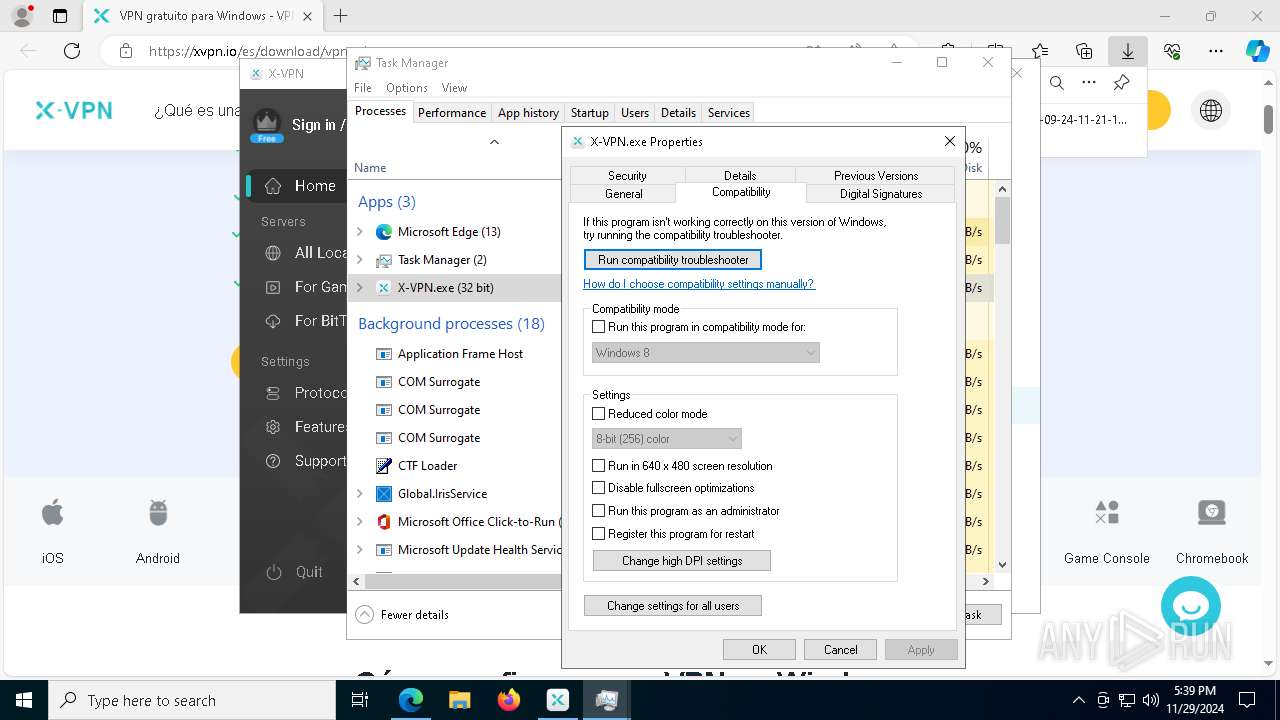Open the General tab in Properties

(x=624, y=194)
